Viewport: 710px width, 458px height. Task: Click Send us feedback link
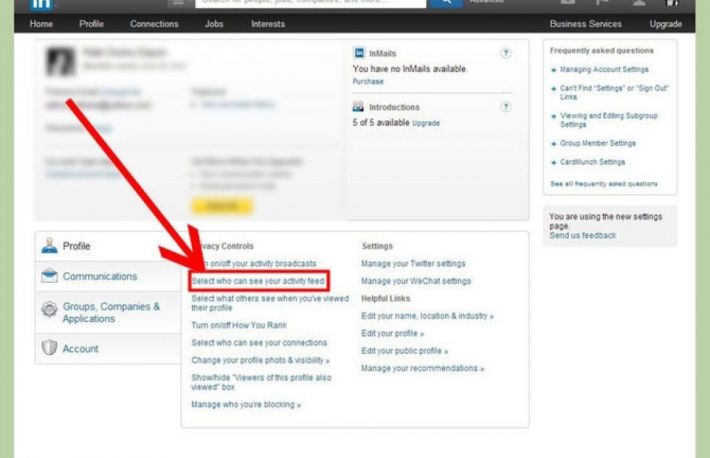[x=582, y=235]
